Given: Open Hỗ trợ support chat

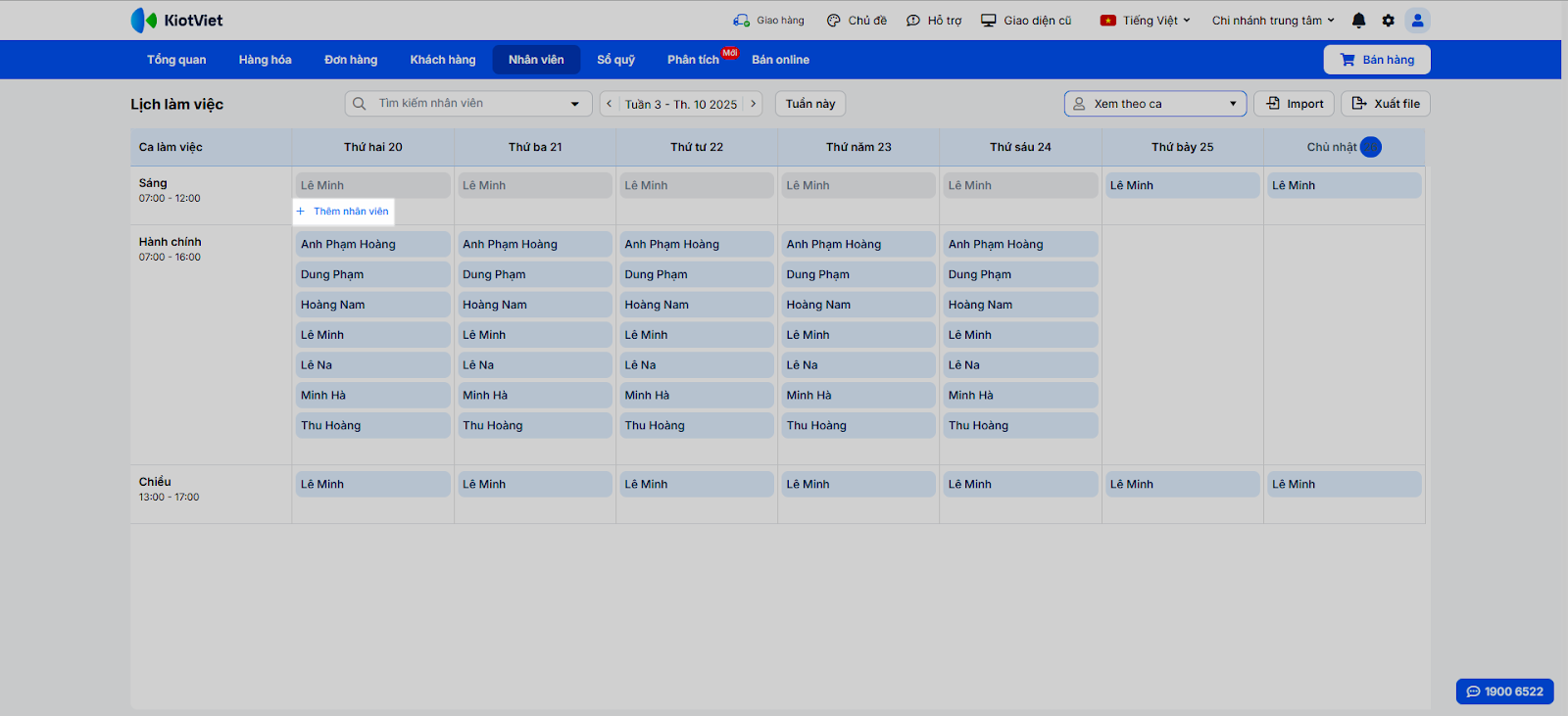Looking at the screenshot, I should [913, 21].
